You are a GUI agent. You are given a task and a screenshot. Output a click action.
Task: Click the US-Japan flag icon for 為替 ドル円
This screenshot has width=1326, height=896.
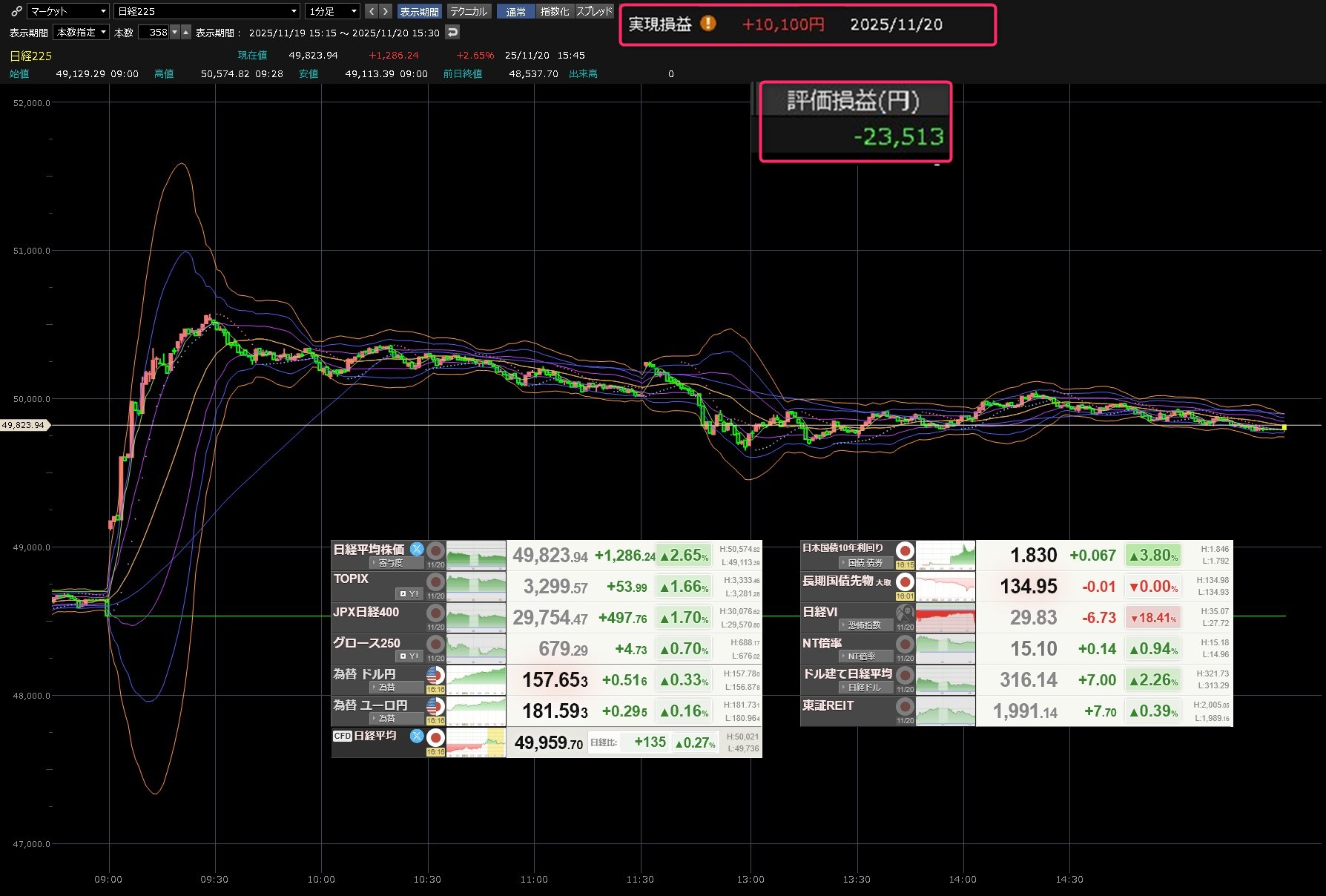(435, 674)
